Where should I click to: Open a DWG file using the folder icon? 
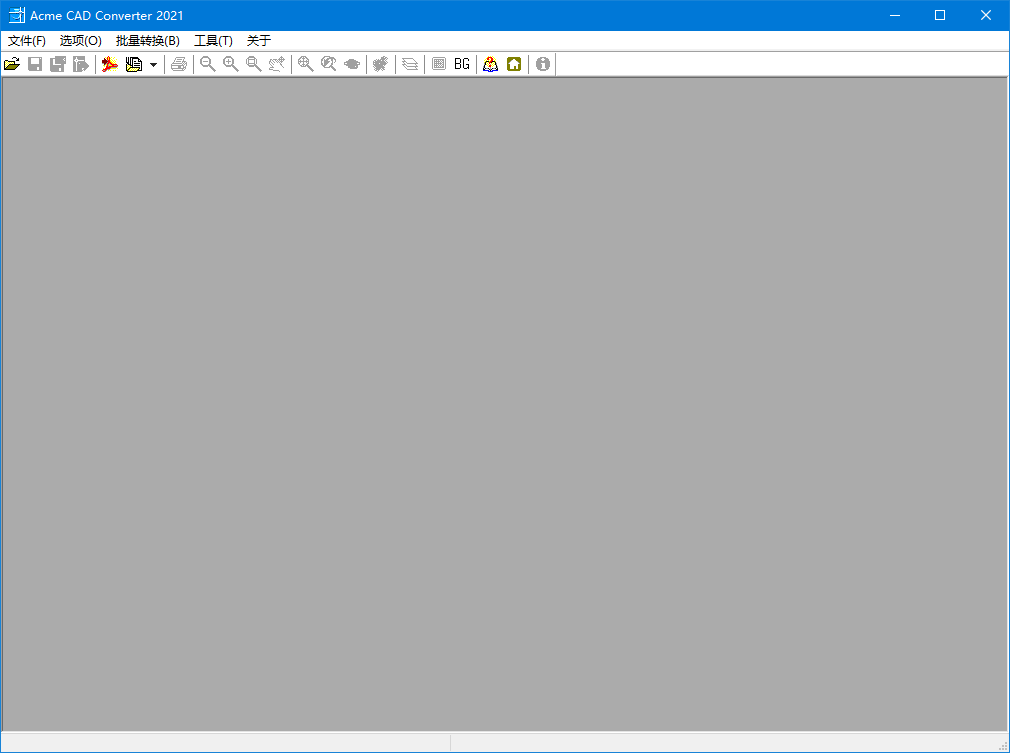coord(12,64)
